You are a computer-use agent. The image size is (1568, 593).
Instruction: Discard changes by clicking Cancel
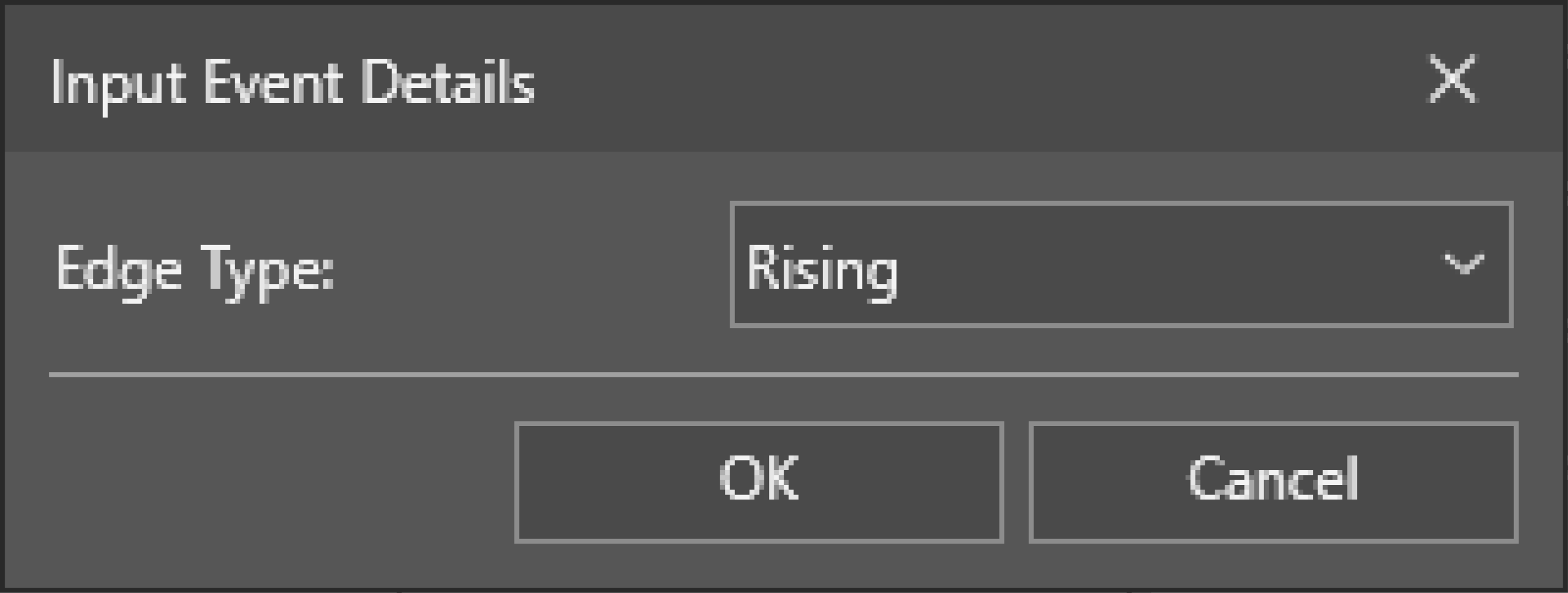click(x=1273, y=481)
